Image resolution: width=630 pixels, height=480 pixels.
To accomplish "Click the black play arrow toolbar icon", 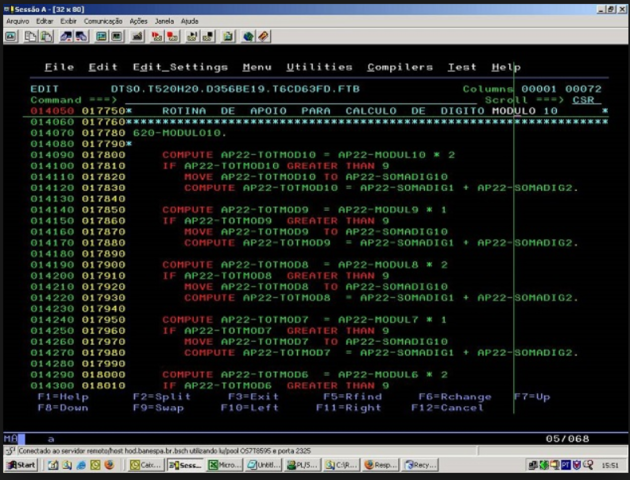I will [x=192, y=37].
